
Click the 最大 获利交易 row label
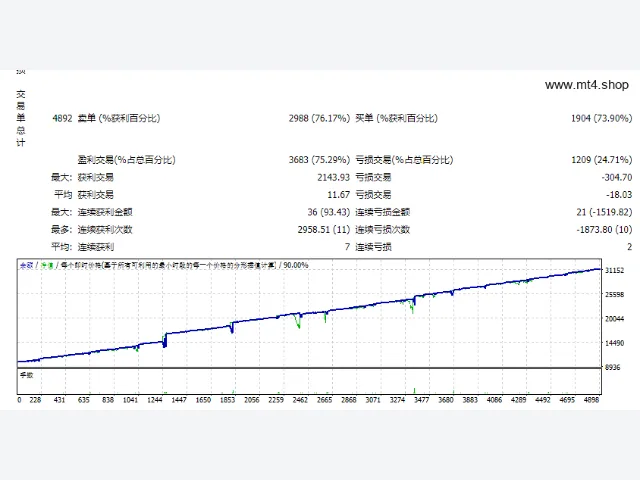[x=82, y=177]
